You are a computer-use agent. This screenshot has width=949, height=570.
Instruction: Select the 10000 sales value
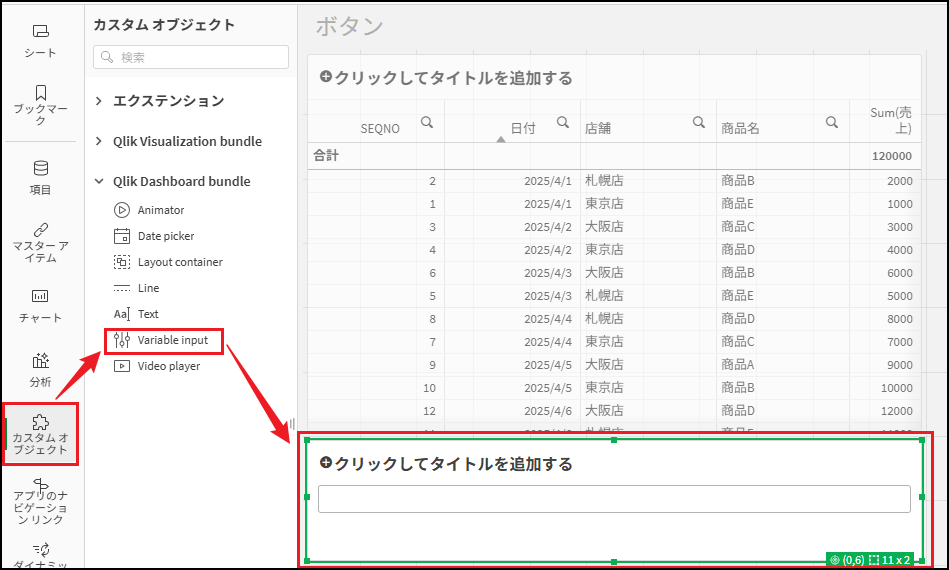coord(896,388)
